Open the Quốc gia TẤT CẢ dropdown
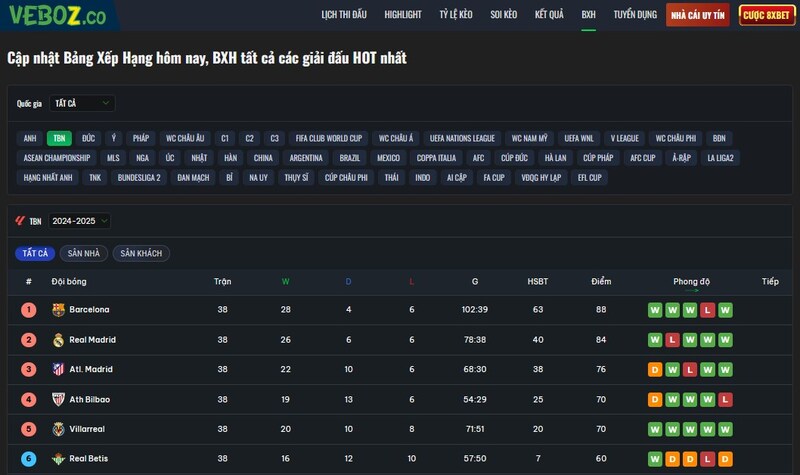The height and width of the screenshot is (475, 800). coord(82,104)
